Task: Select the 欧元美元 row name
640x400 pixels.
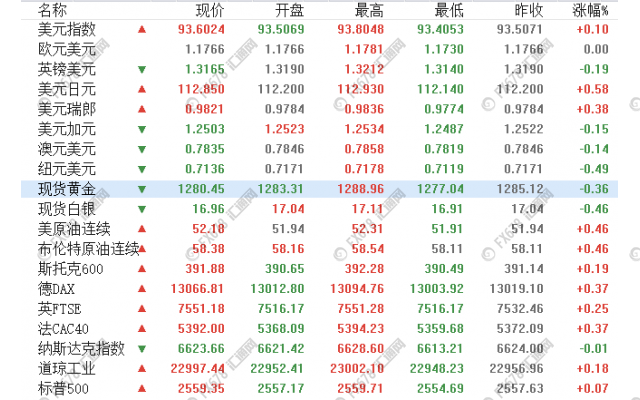Action: [67, 49]
